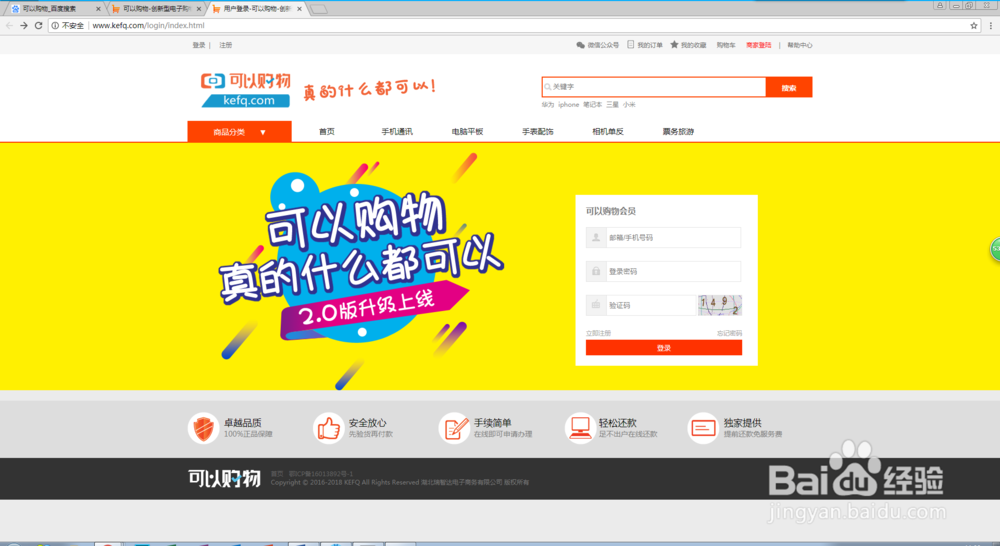
Task: Click the 三星 hot search keyword
Action: (612, 105)
